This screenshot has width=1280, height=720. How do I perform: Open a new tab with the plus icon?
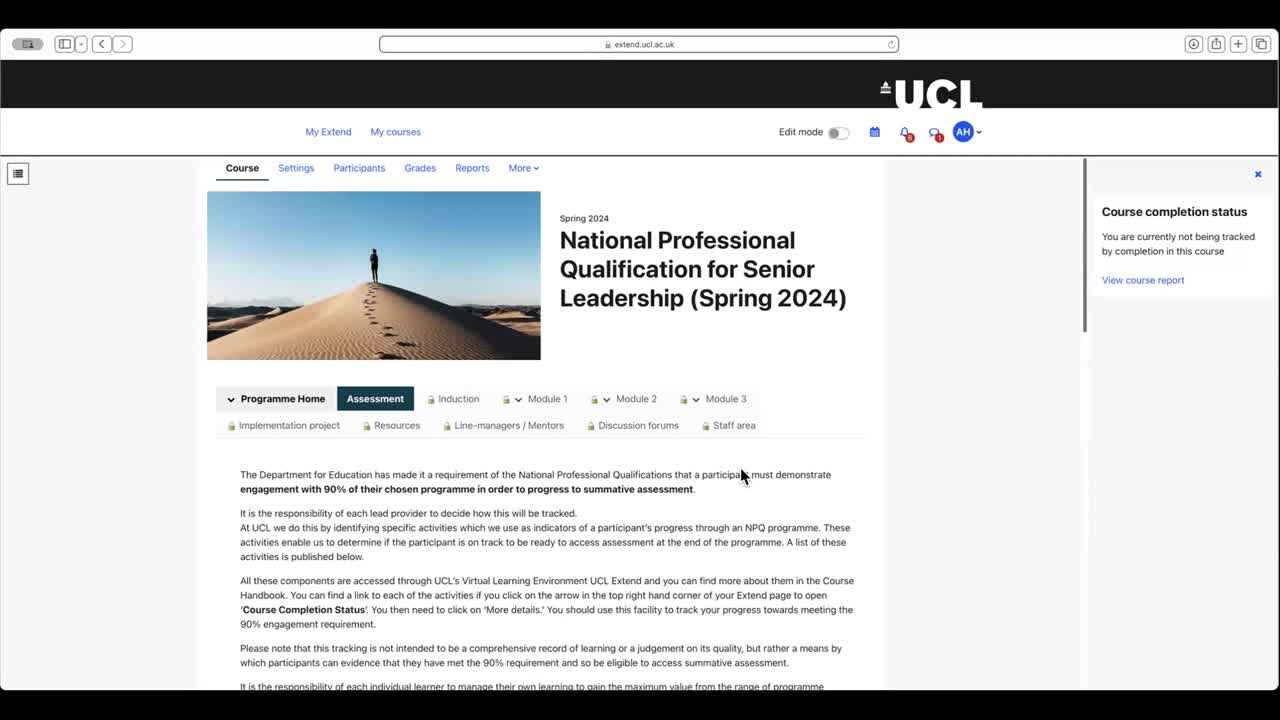click(x=1237, y=44)
